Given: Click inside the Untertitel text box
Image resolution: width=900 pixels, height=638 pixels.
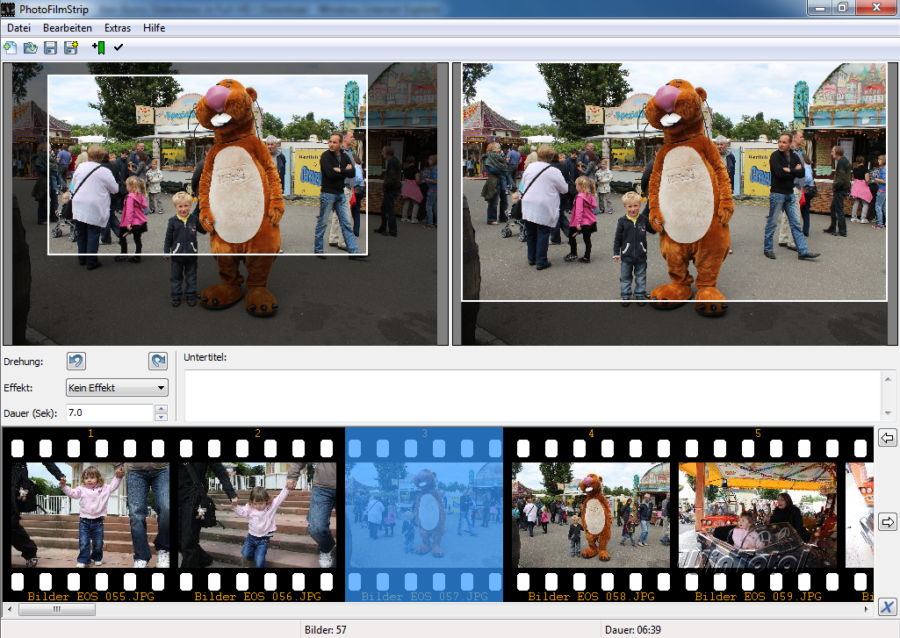Looking at the screenshot, I should pyautogui.click(x=530, y=395).
